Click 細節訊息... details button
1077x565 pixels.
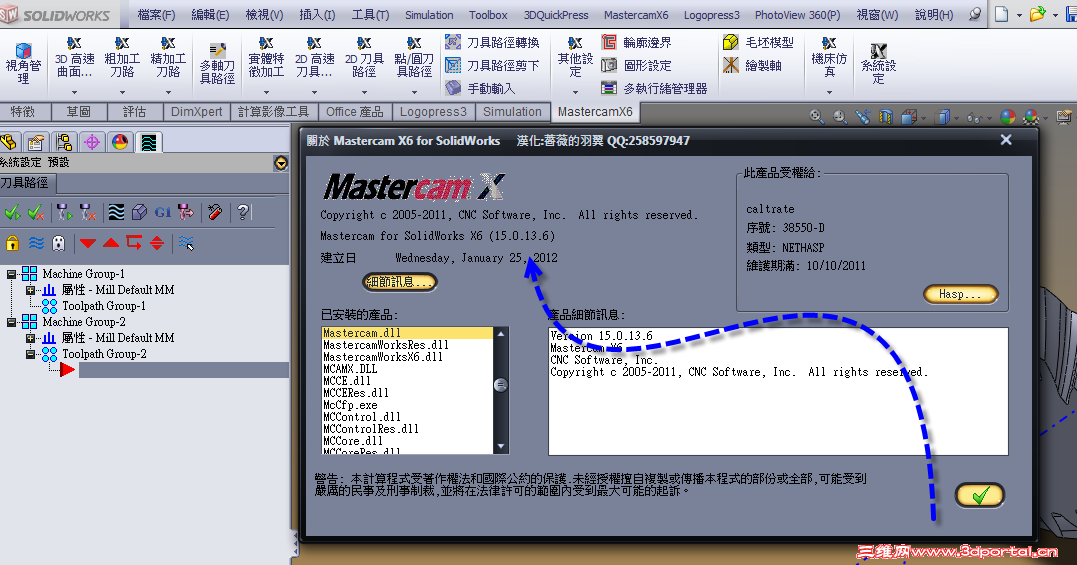[399, 282]
